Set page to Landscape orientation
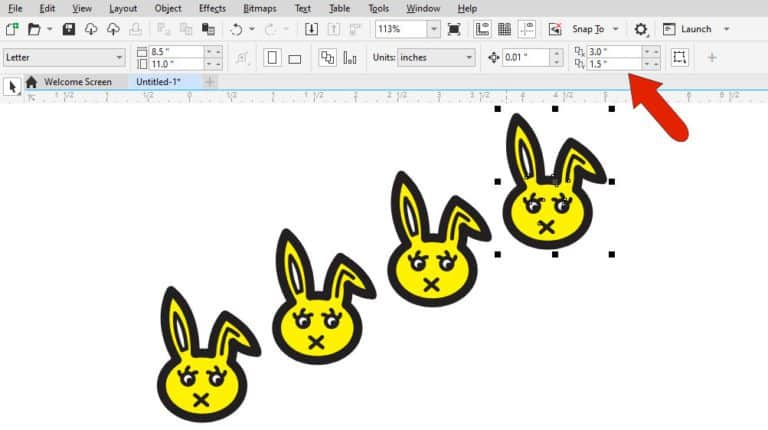Image resolution: width=768 pixels, height=430 pixels. [294, 57]
